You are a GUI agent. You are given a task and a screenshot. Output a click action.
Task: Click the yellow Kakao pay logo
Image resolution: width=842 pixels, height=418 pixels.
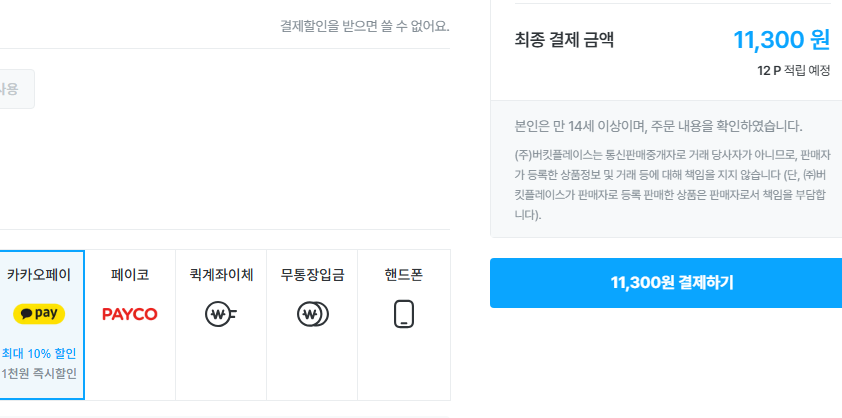tap(39, 314)
